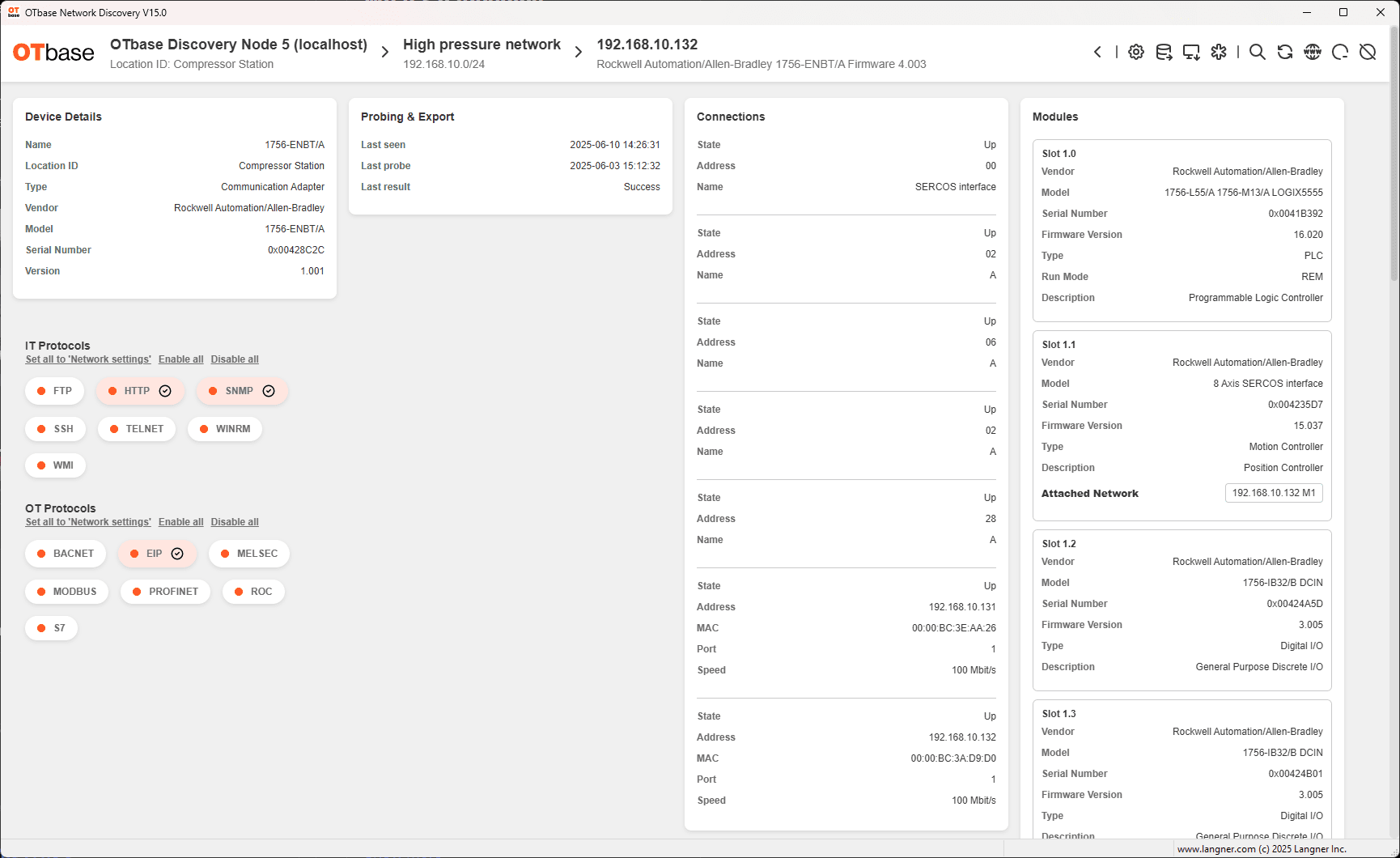The image size is (1400, 858).
Task: Click the magnifying glass search icon
Action: [1257, 52]
